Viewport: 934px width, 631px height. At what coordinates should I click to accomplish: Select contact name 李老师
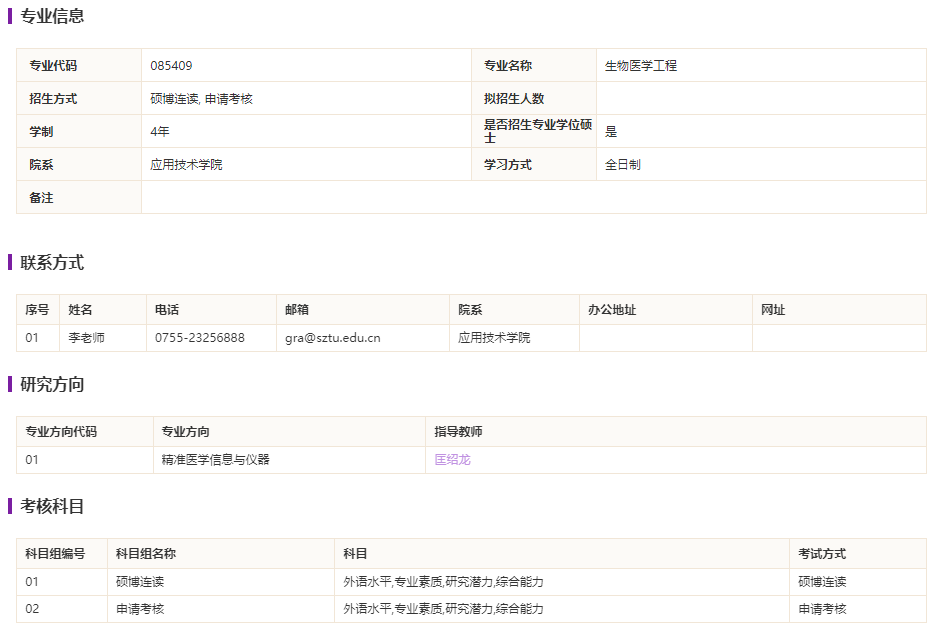click(86, 338)
